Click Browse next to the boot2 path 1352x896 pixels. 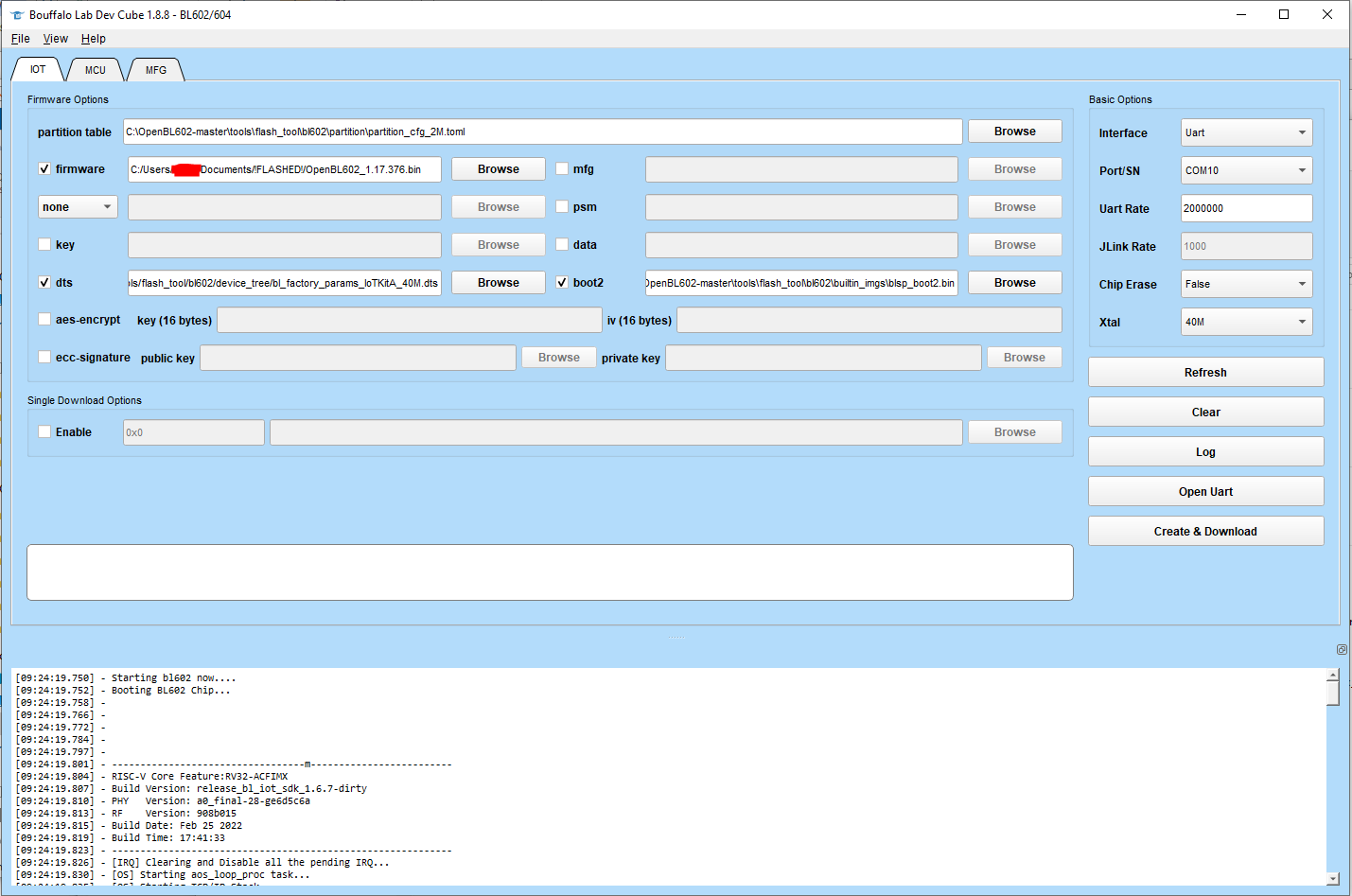(x=1014, y=283)
